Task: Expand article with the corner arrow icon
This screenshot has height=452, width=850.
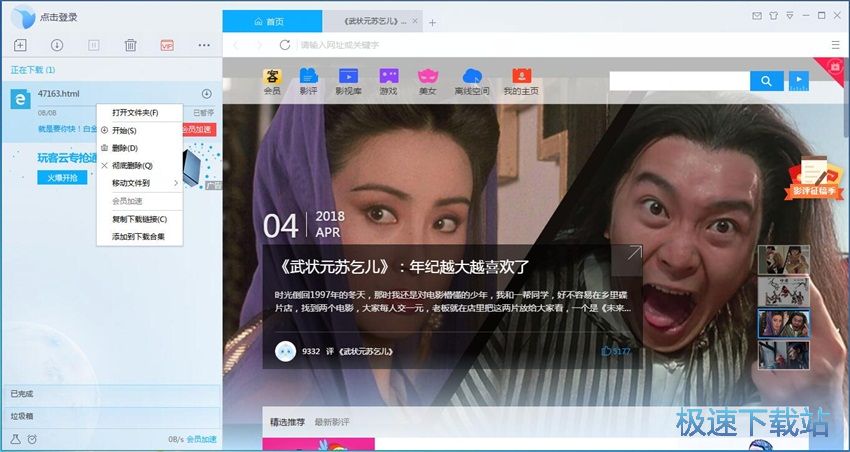Action: [634, 253]
